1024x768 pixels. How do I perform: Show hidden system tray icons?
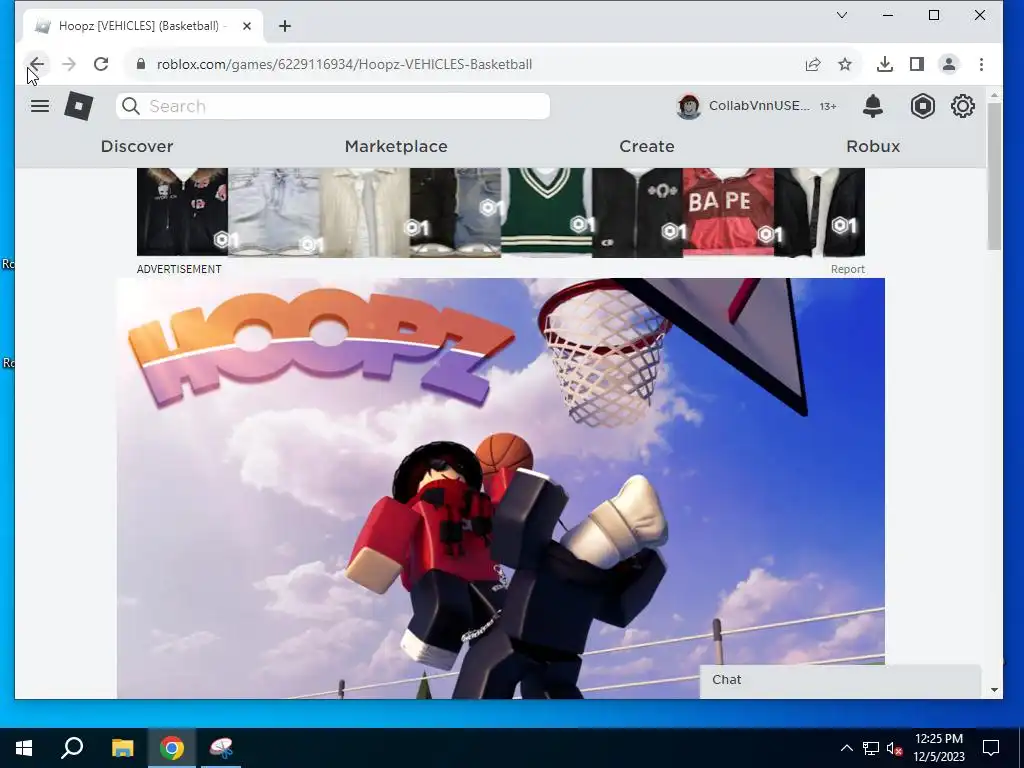click(x=846, y=748)
